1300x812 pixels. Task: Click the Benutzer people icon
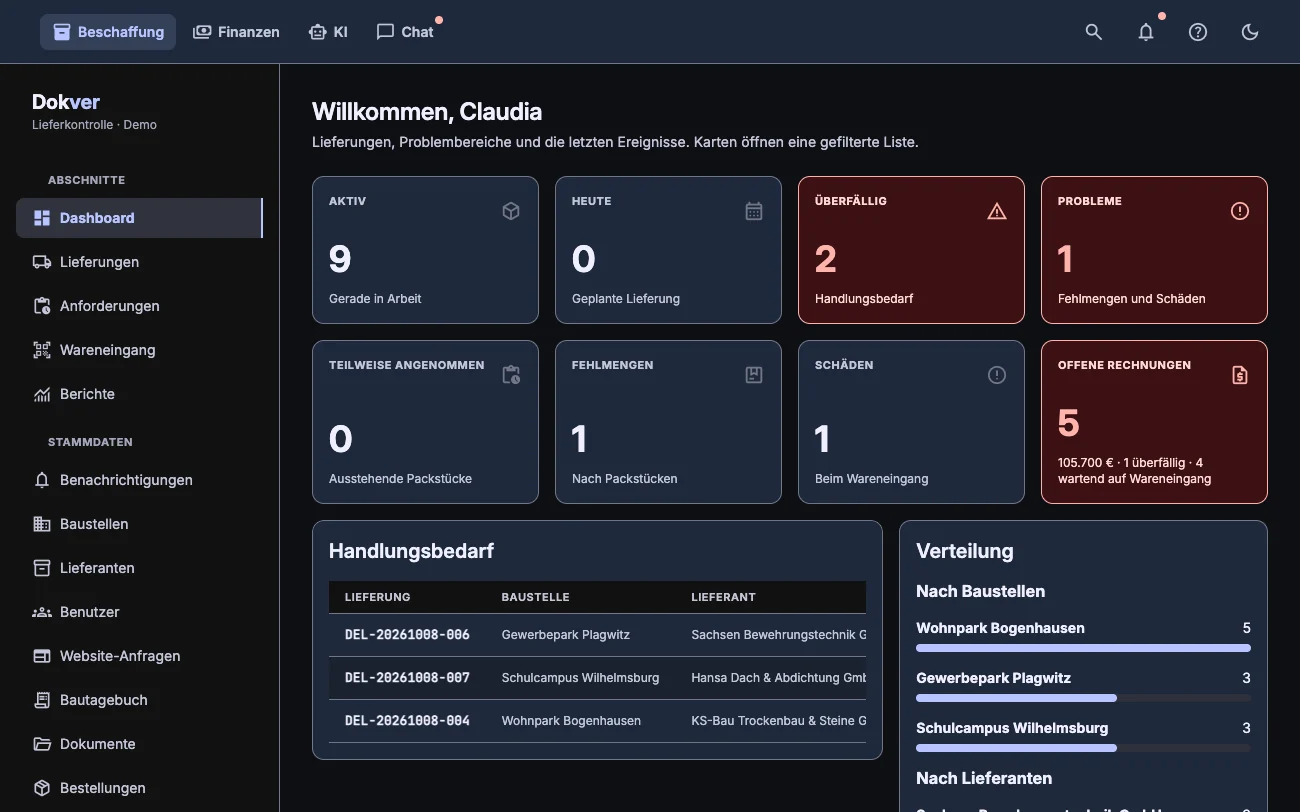[x=42, y=612]
